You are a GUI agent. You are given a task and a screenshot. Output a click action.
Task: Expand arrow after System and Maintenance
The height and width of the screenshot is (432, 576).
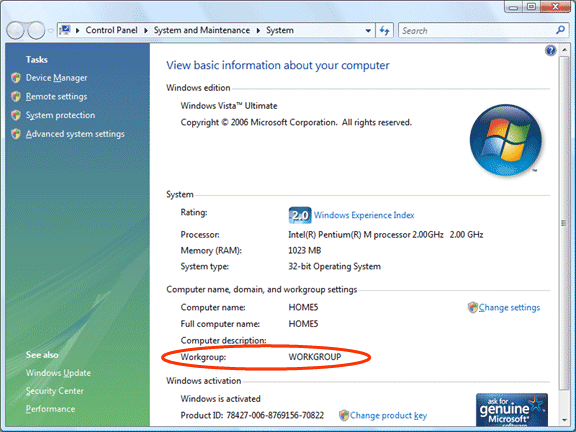point(258,30)
